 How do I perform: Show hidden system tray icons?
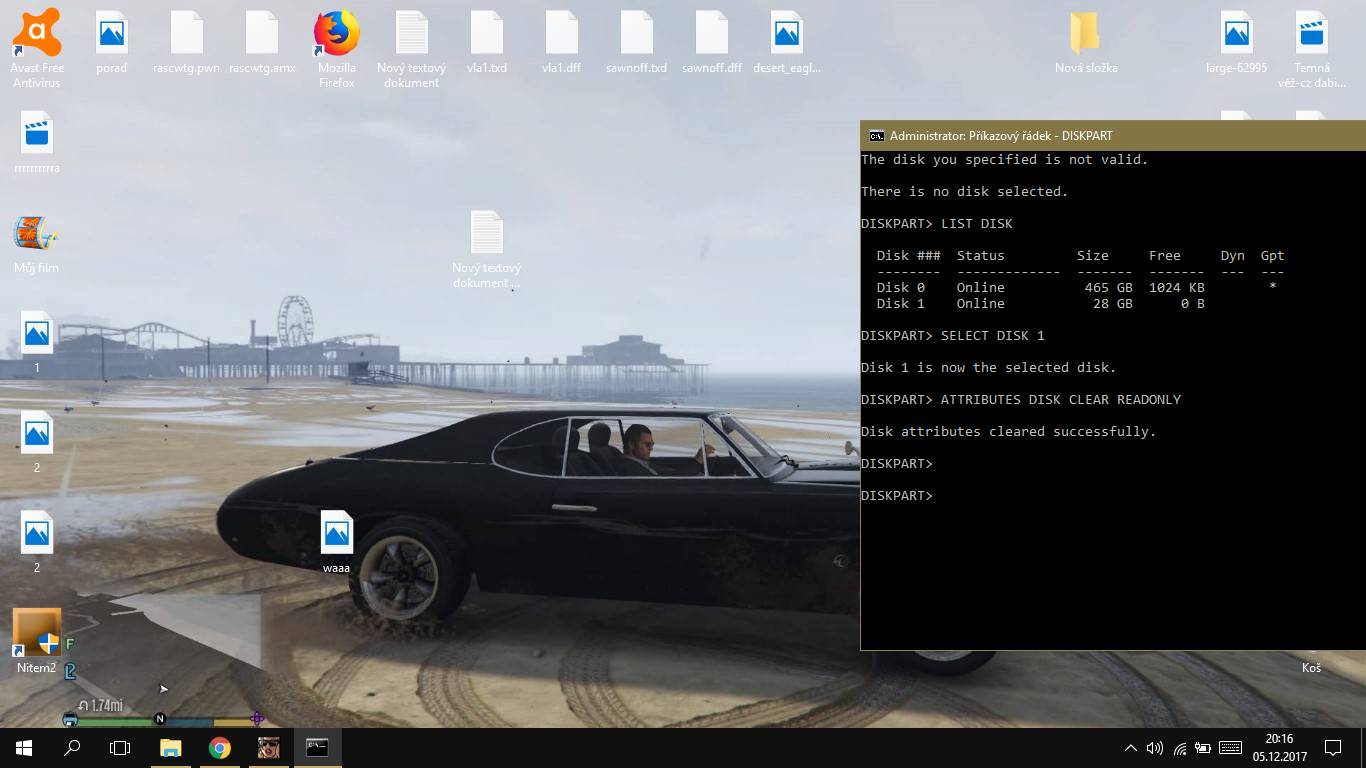[x=1131, y=748]
